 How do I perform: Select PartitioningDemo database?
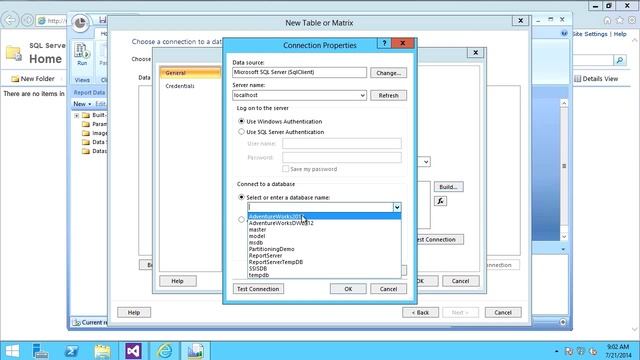click(324, 249)
